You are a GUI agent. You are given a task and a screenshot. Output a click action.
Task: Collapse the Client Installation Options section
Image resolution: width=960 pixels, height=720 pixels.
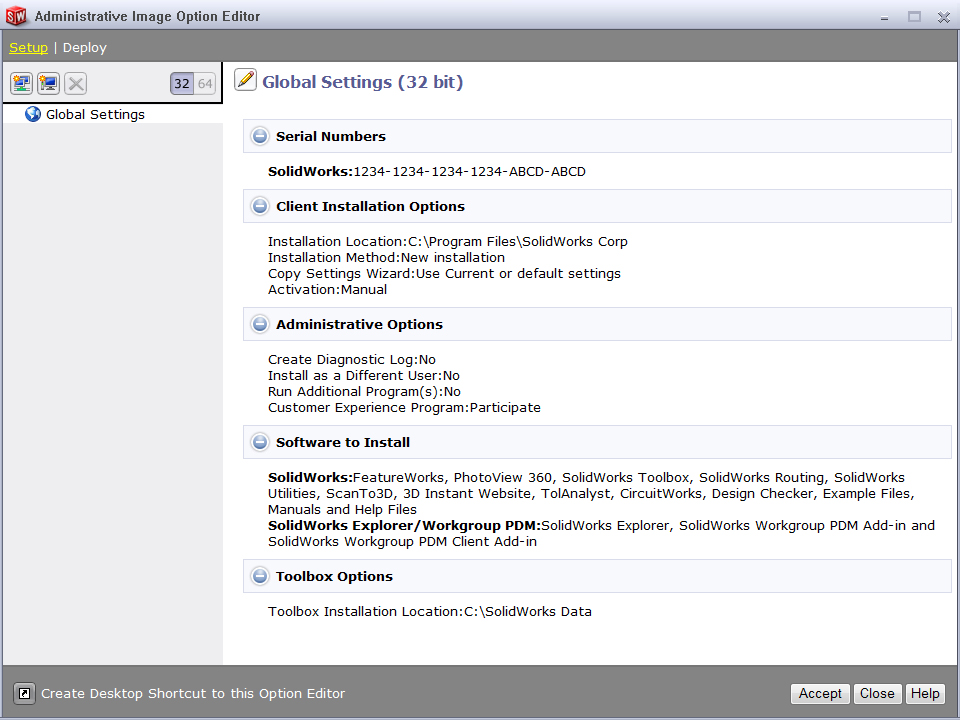[260, 206]
